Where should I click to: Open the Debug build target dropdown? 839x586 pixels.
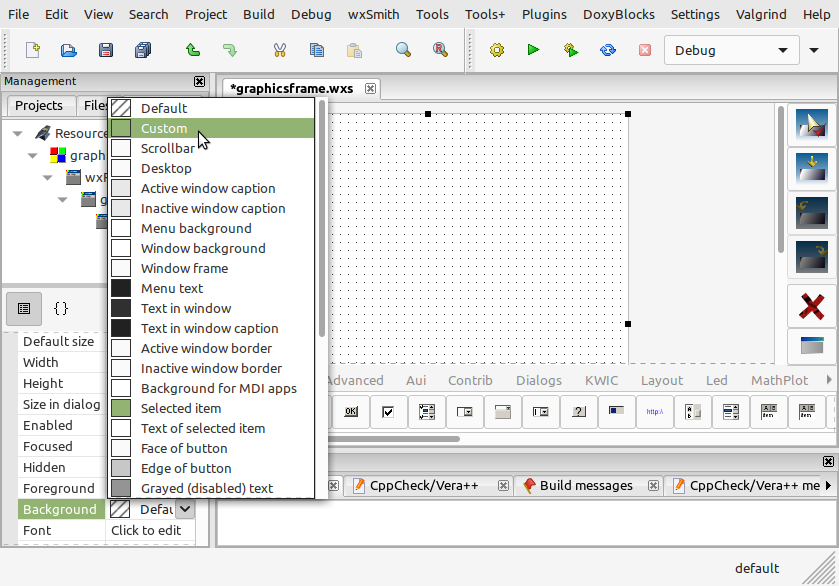click(731, 50)
